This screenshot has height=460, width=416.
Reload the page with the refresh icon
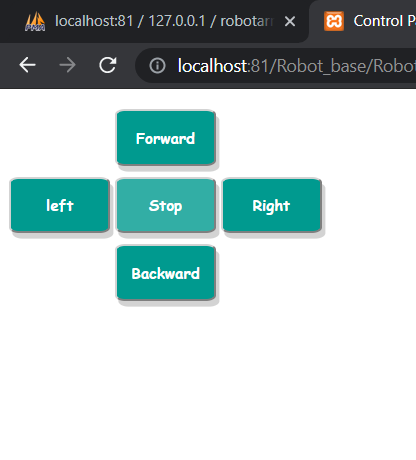pyautogui.click(x=108, y=65)
